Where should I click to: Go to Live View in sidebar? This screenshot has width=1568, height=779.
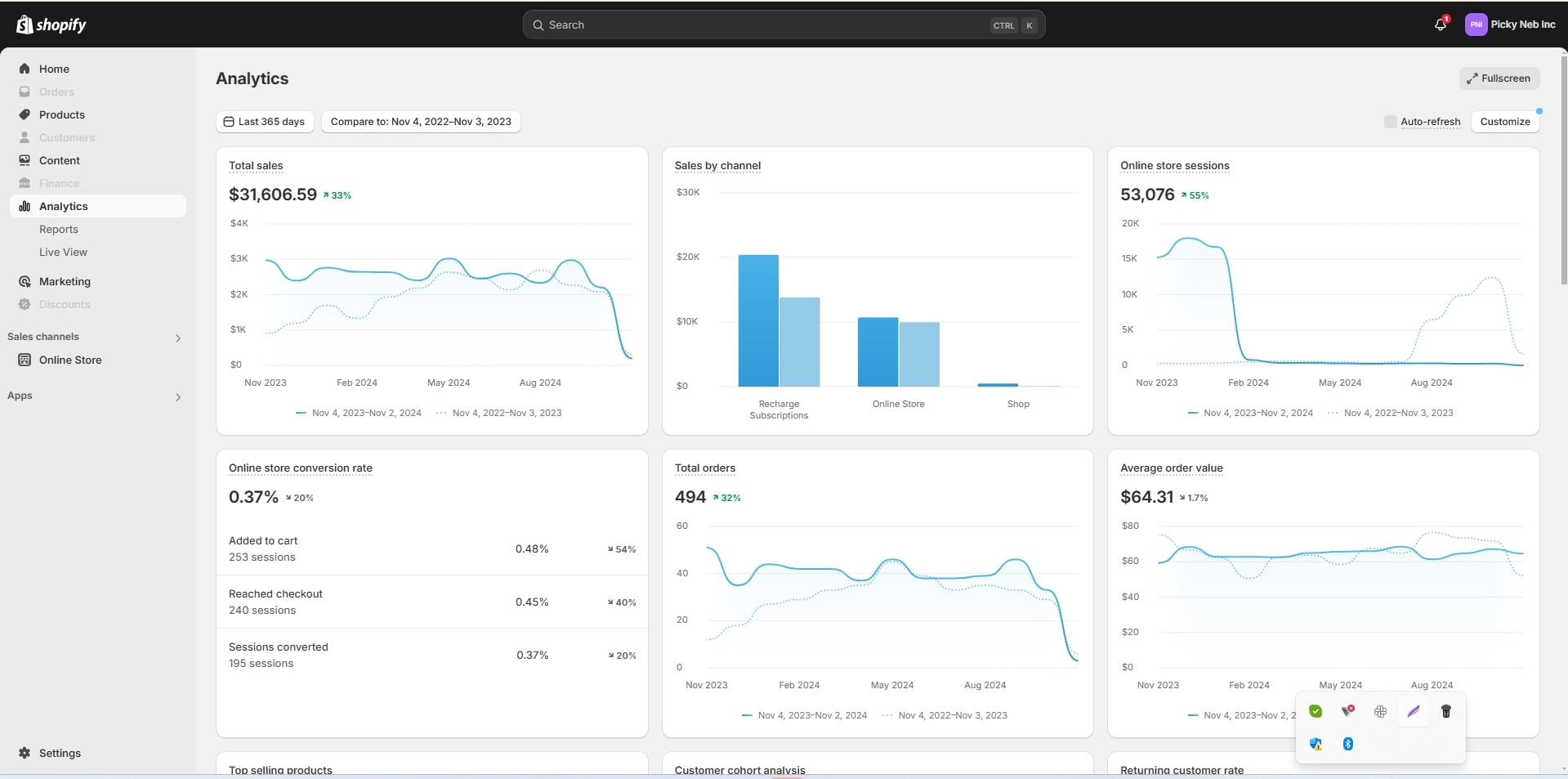pos(63,253)
